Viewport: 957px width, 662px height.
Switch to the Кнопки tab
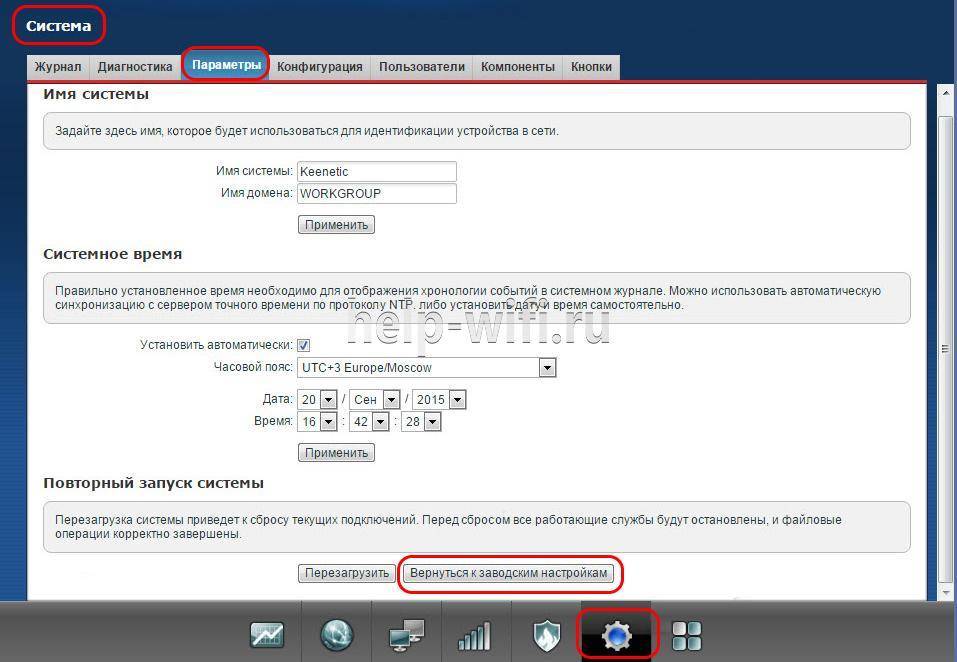click(591, 67)
